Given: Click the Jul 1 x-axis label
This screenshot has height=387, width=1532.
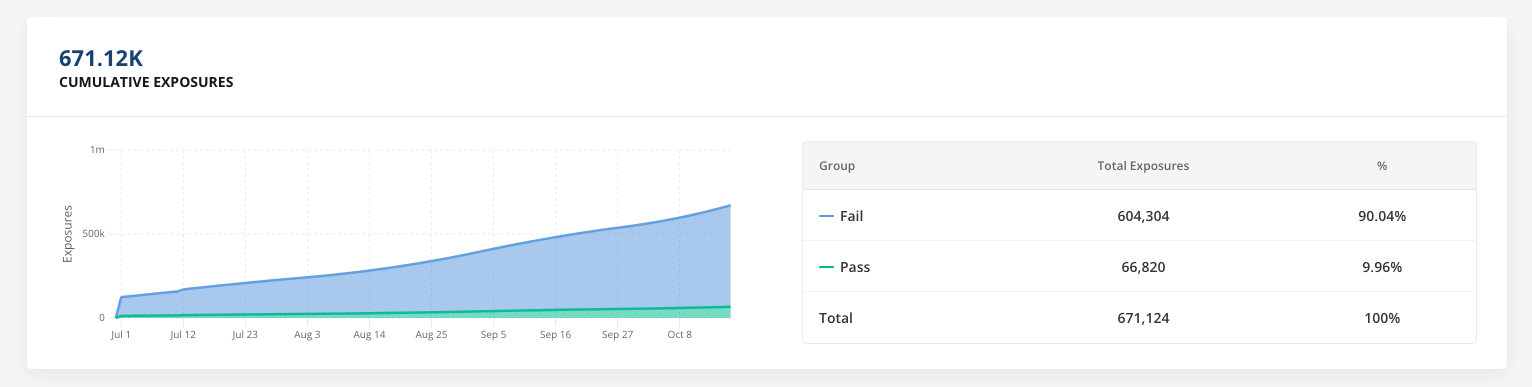Looking at the screenshot, I should (121, 335).
